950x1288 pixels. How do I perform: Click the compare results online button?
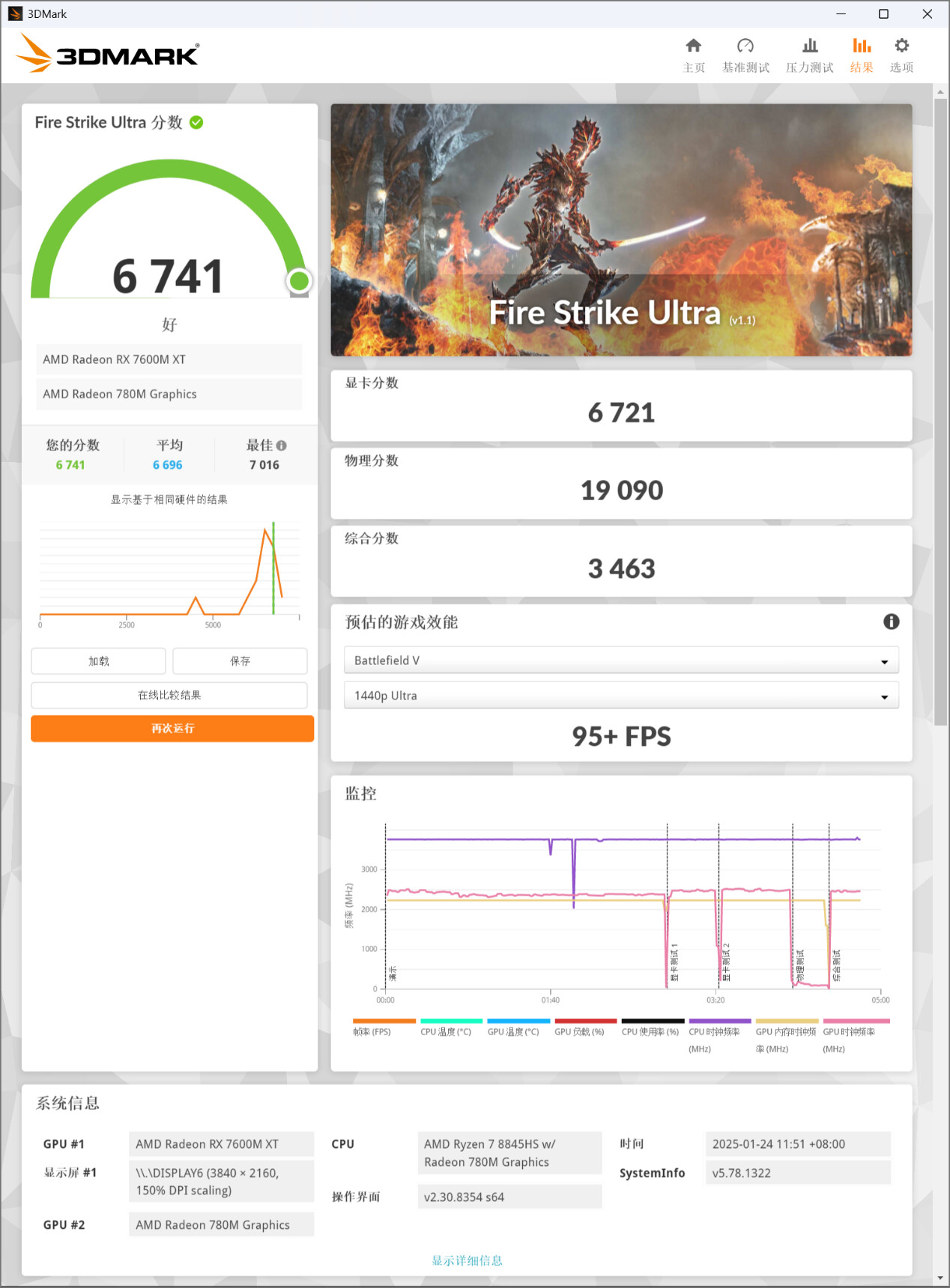point(169,695)
